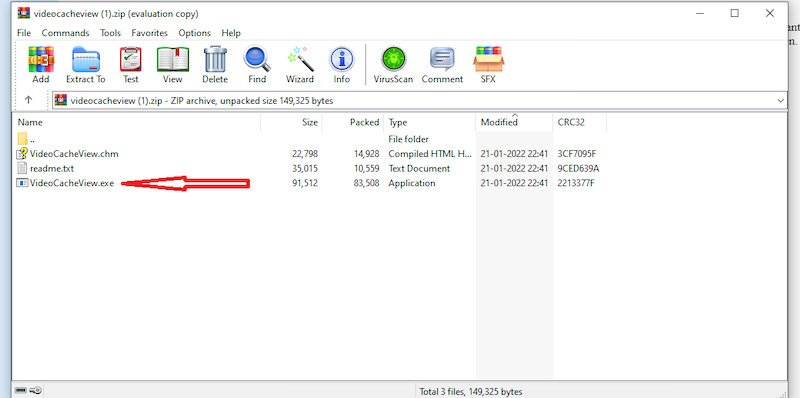Click the Delete trash can icon
The height and width of the screenshot is (398, 800).
pyautogui.click(x=215, y=59)
